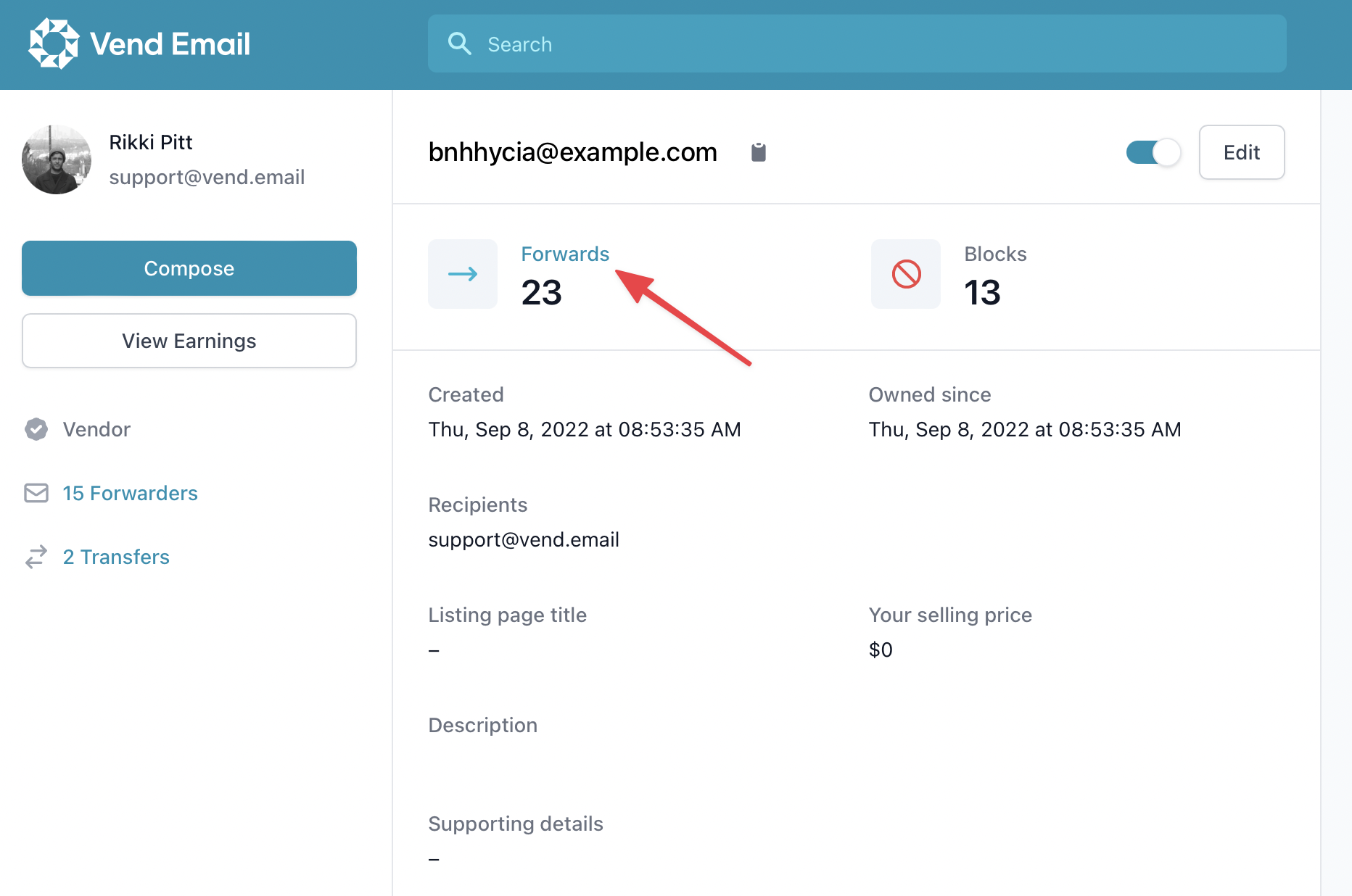Click the $0 selling price value

pyautogui.click(x=881, y=650)
